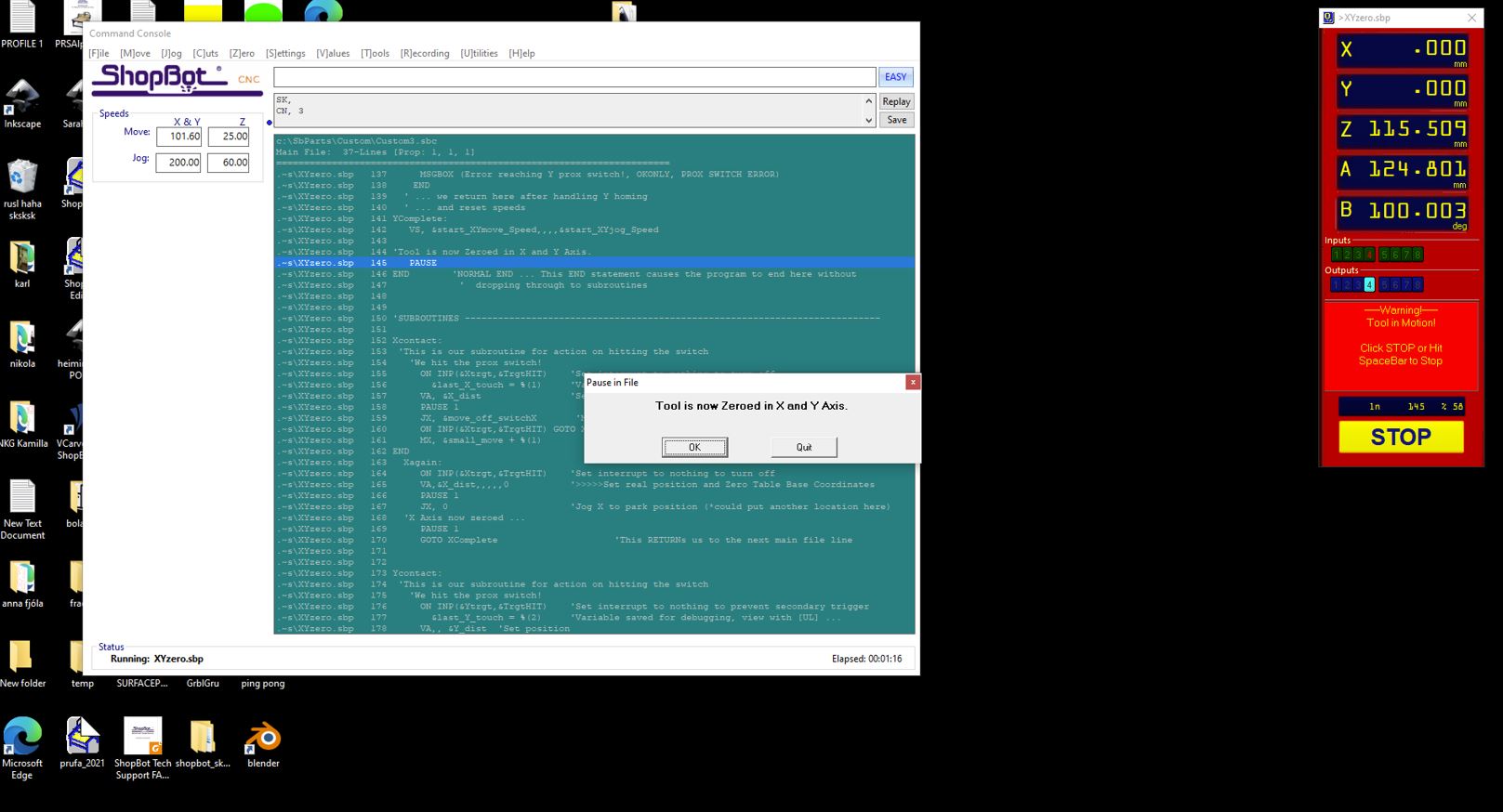Viewport: 1503px width, 812px height.
Task: Open the [U]tilities menu
Action: point(479,54)
